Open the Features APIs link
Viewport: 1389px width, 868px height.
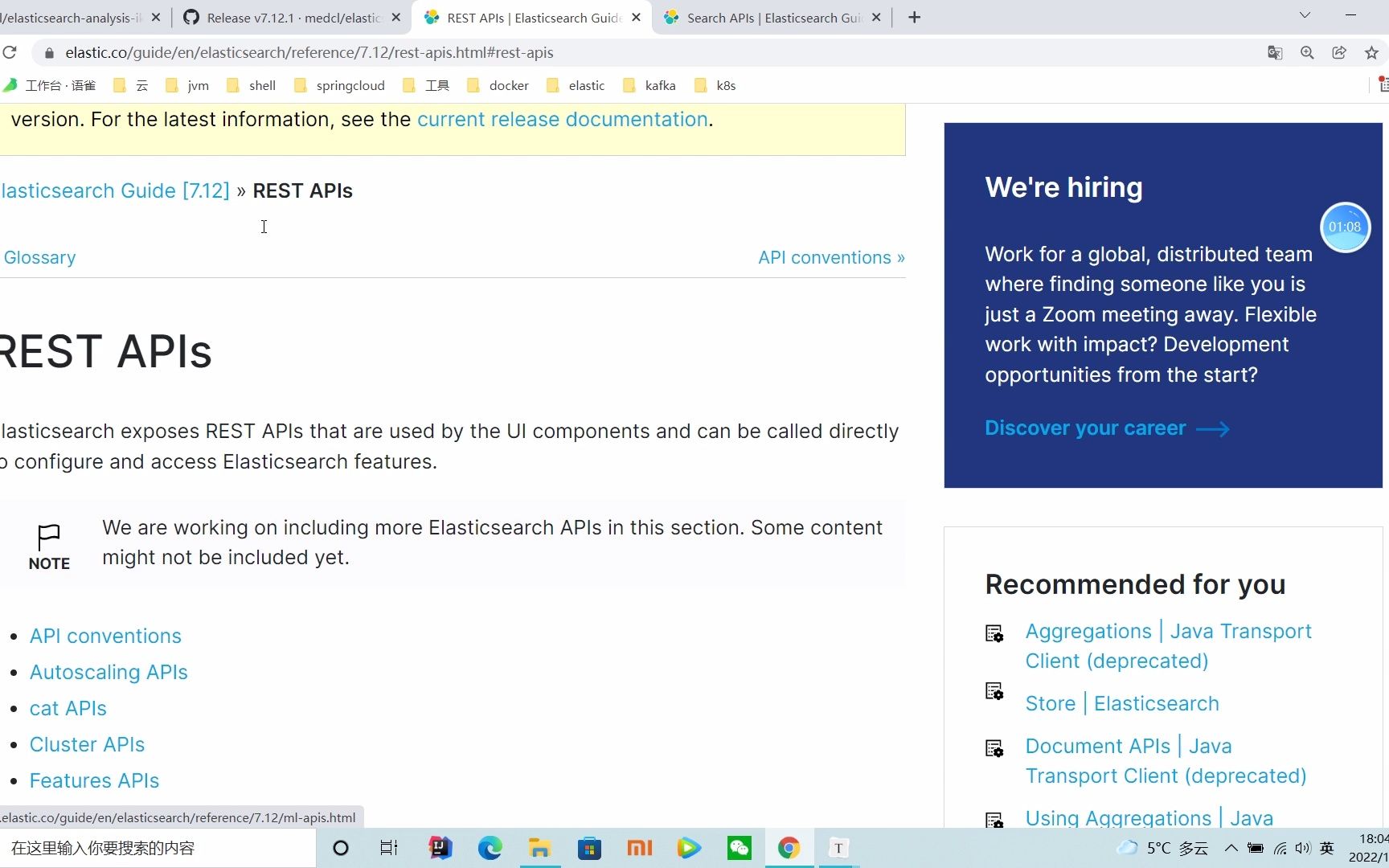coord(94,780)
